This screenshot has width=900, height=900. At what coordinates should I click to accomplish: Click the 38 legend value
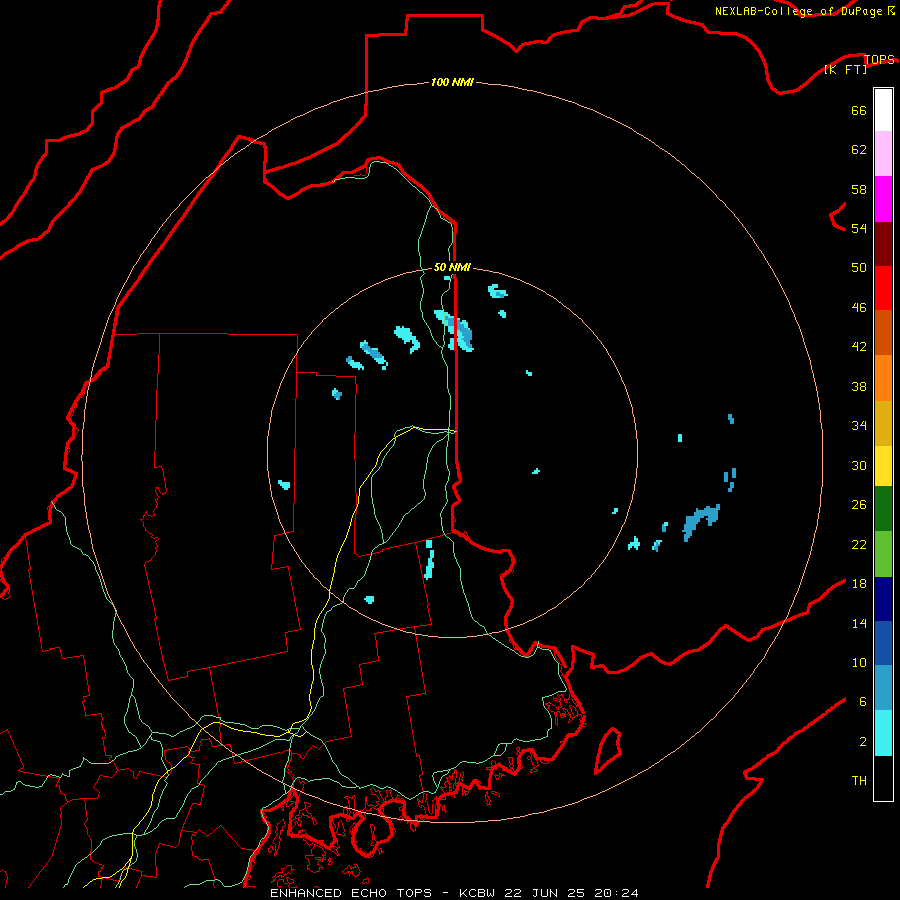tap(859, 387)
